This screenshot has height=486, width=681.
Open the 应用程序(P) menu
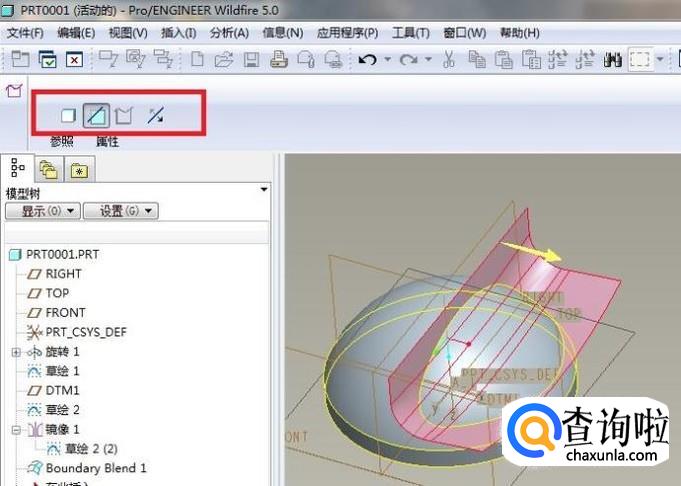[347, 33]
